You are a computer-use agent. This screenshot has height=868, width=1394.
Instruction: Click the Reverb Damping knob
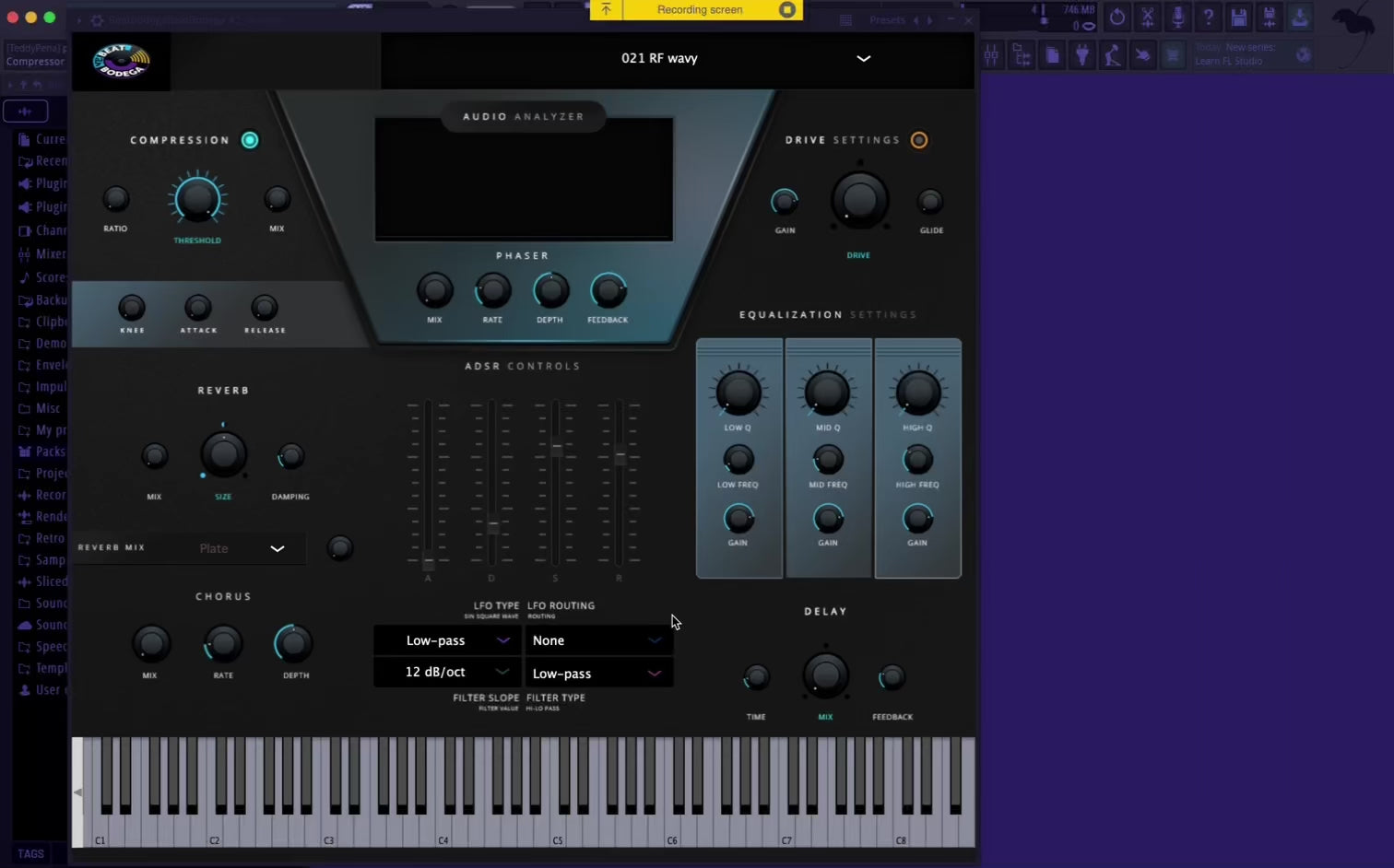(x=290, y=455)
